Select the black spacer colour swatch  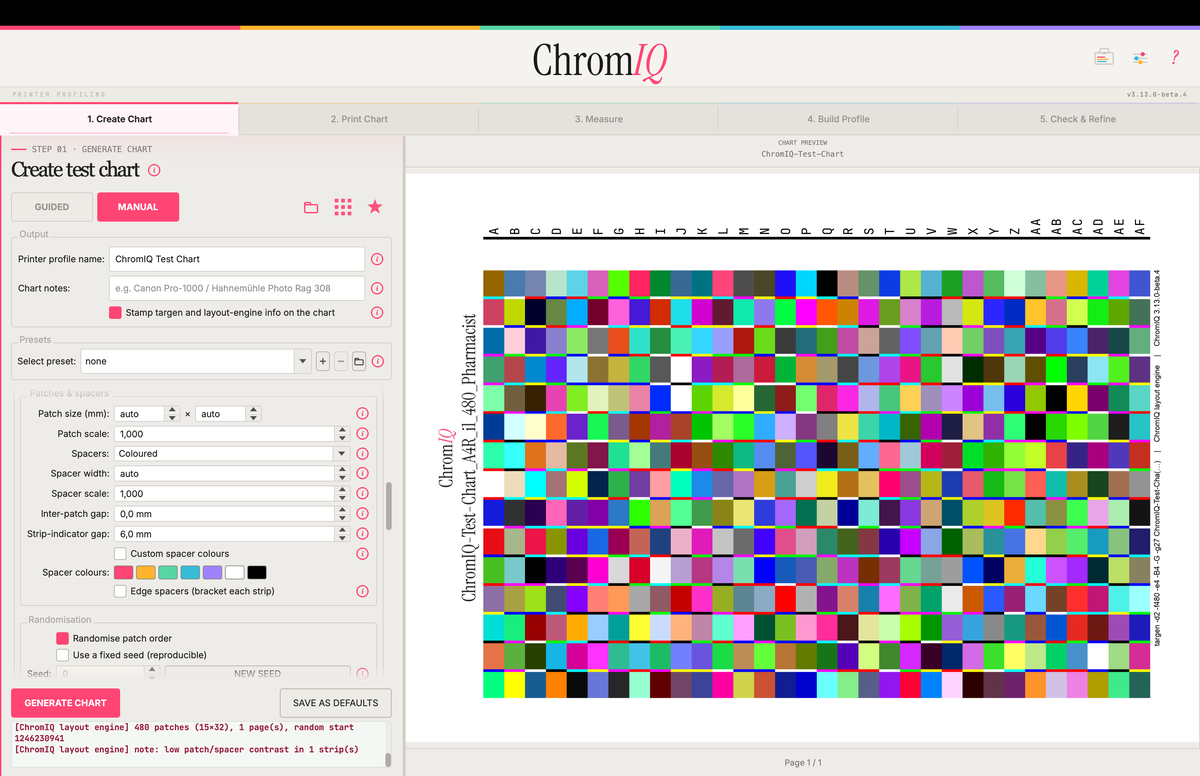[x=257, y=572]
